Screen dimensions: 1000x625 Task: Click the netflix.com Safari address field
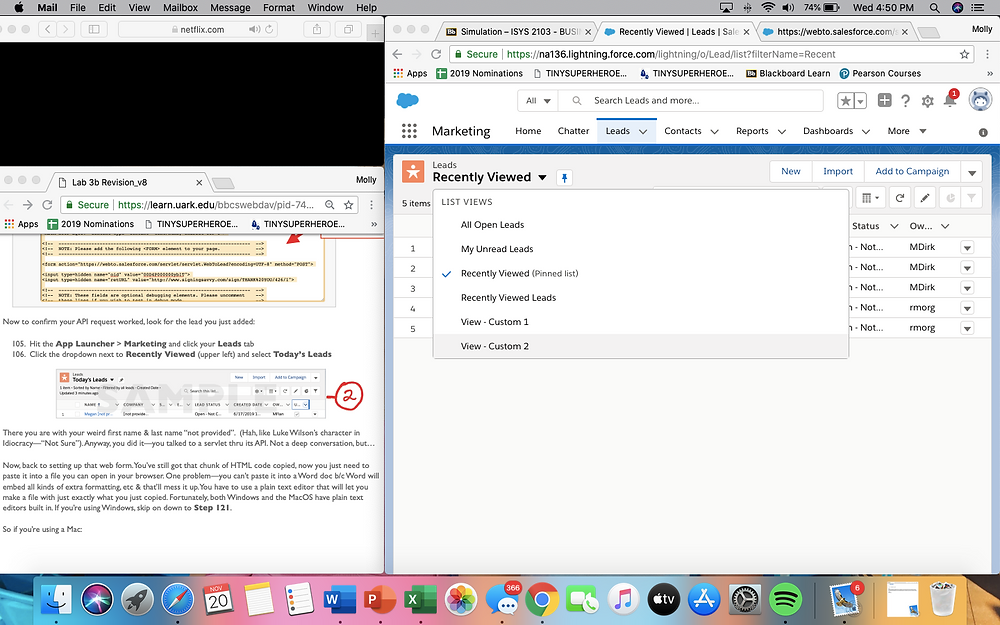point(198,29)
